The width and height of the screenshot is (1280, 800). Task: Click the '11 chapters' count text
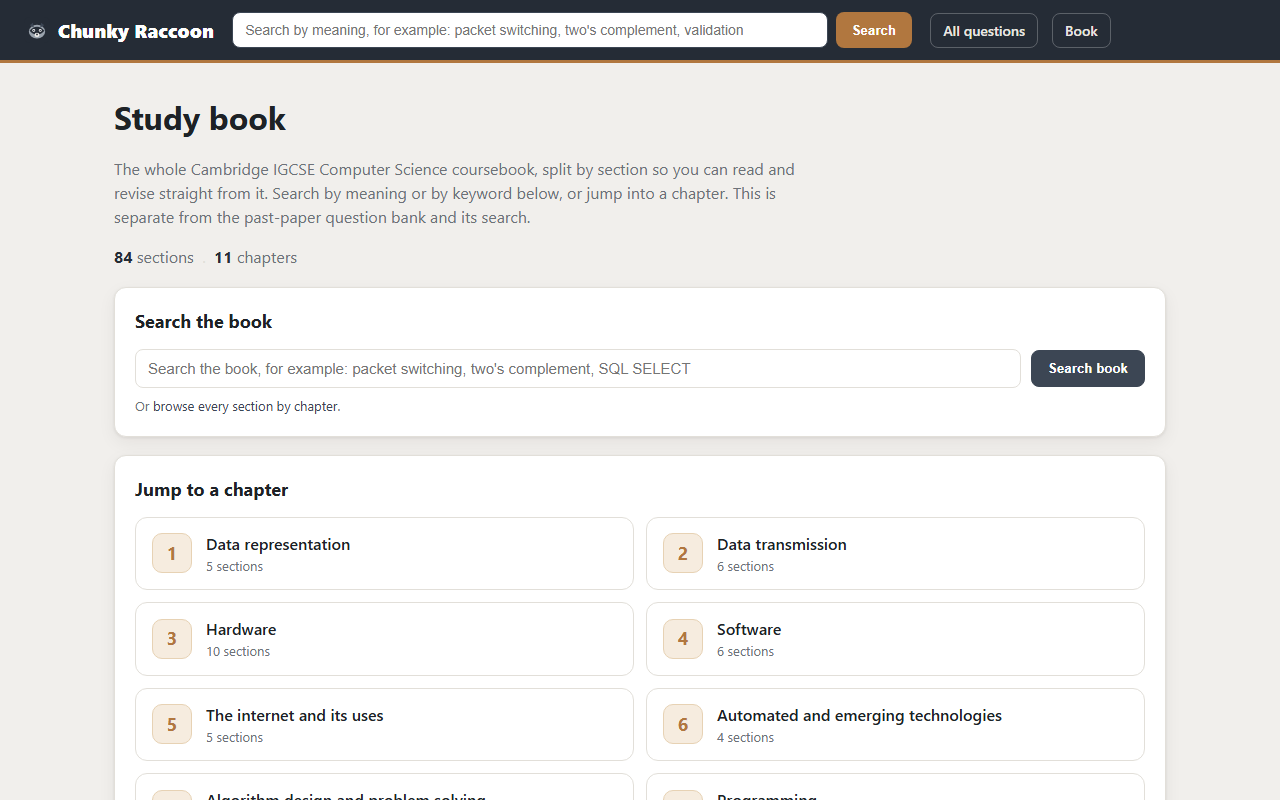coord(256,257)
